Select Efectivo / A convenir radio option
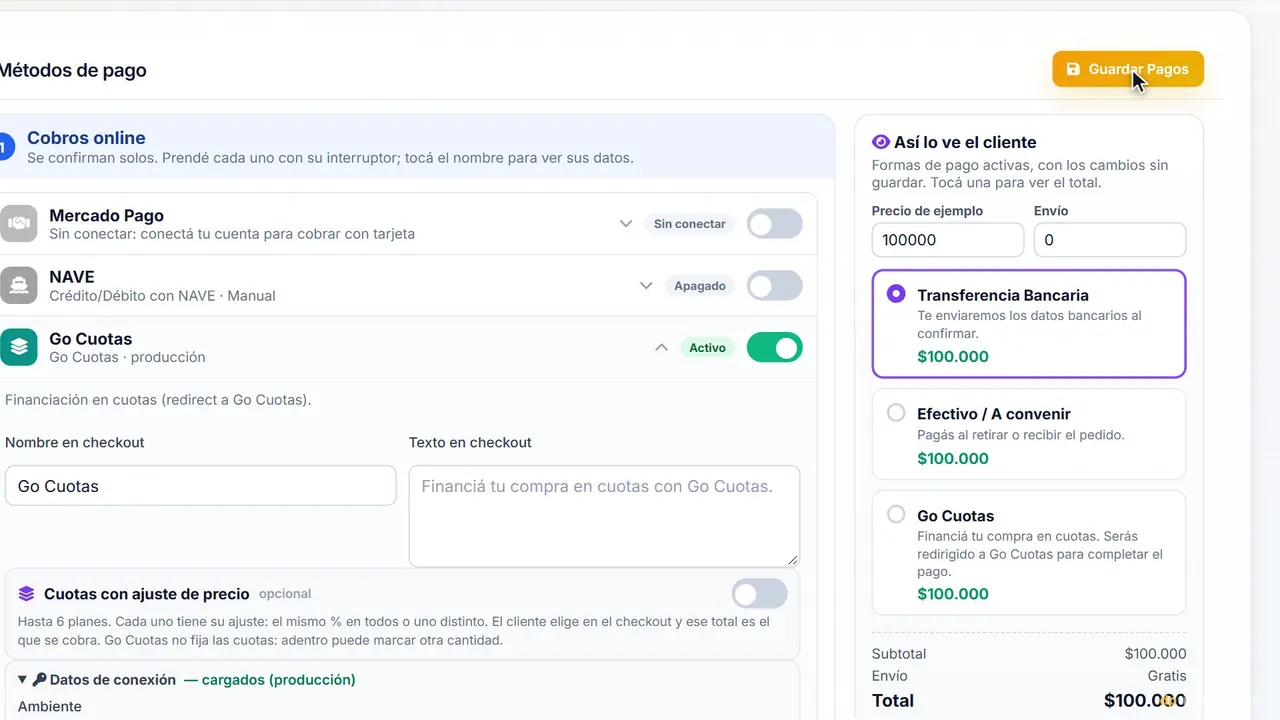 (x=896, y=412)
